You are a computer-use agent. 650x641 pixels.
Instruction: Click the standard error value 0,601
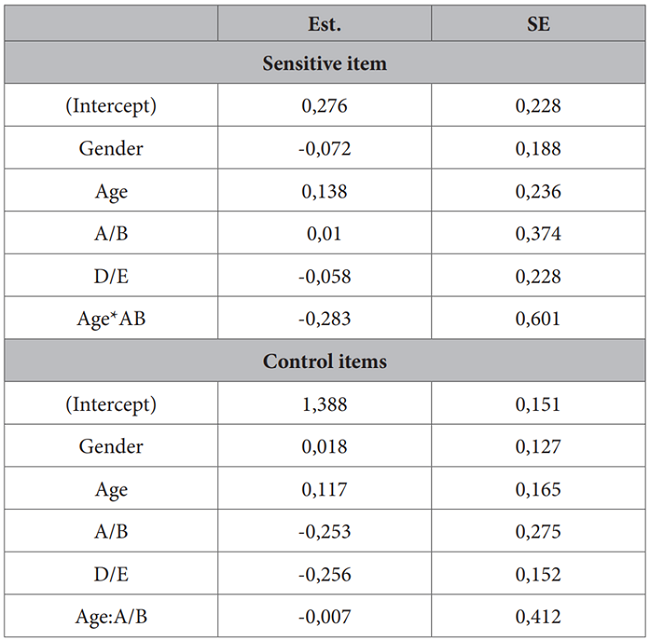point(538,319)
